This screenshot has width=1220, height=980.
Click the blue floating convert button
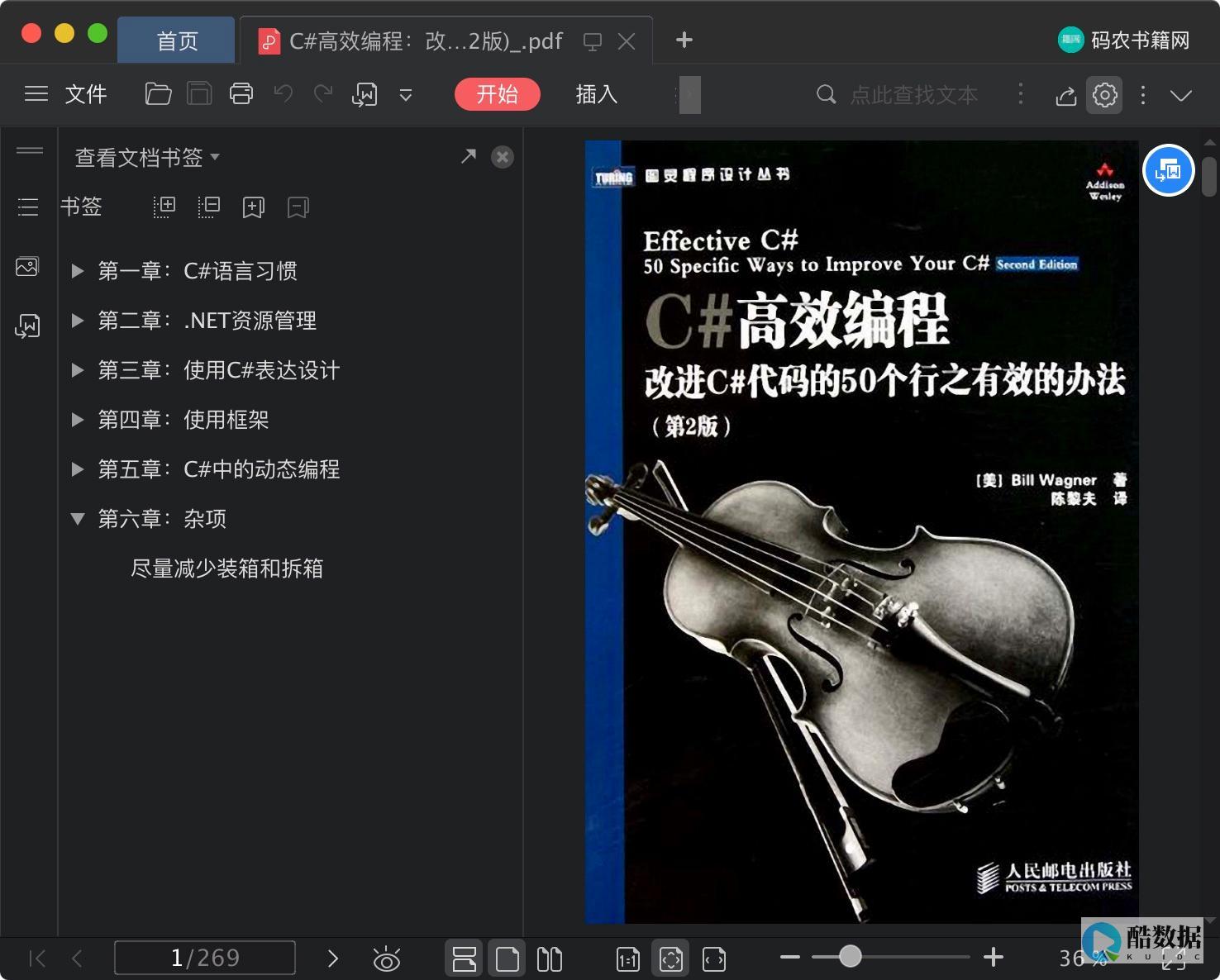click(1169, 170)
